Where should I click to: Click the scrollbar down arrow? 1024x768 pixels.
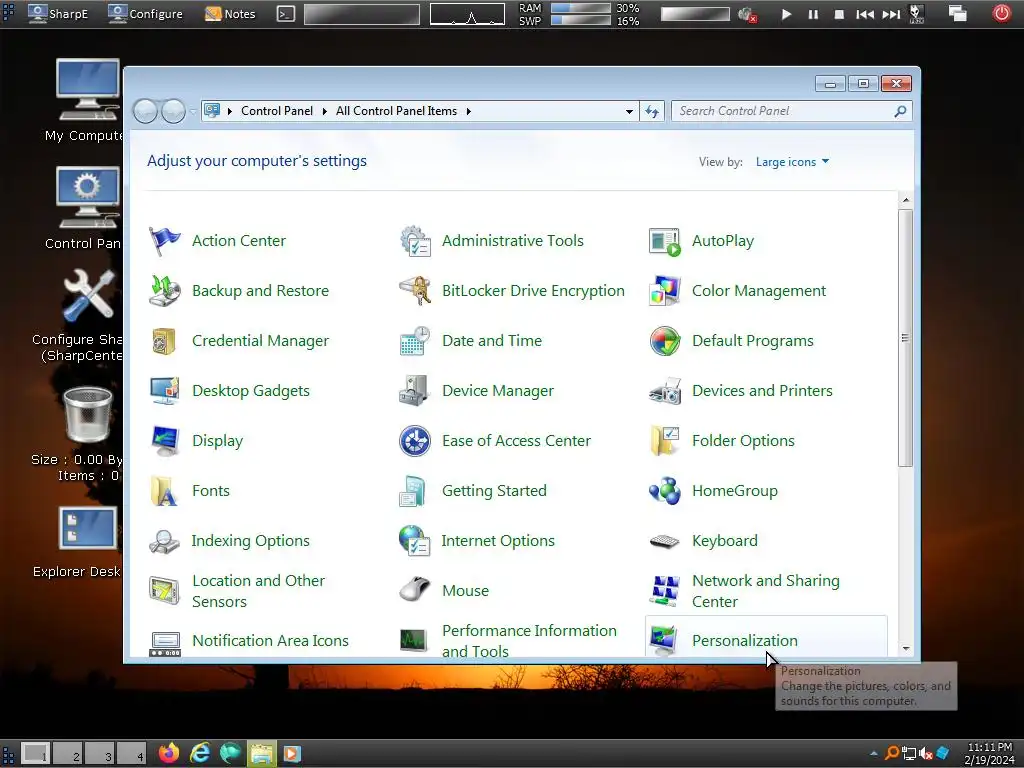pyautogui.click(x=905, y=648)
